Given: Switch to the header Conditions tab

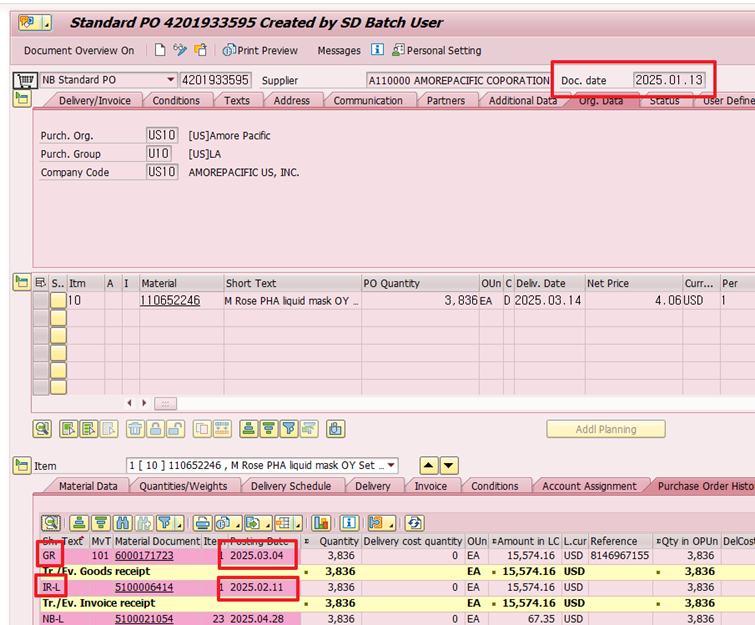Looking at the screenshot, I should point(176,101).
